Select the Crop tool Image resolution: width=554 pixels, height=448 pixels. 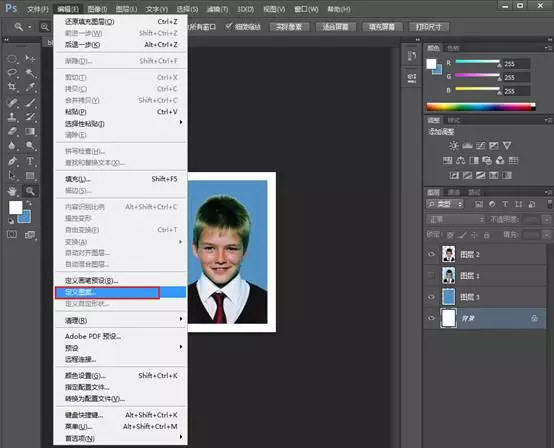[12, 87]
